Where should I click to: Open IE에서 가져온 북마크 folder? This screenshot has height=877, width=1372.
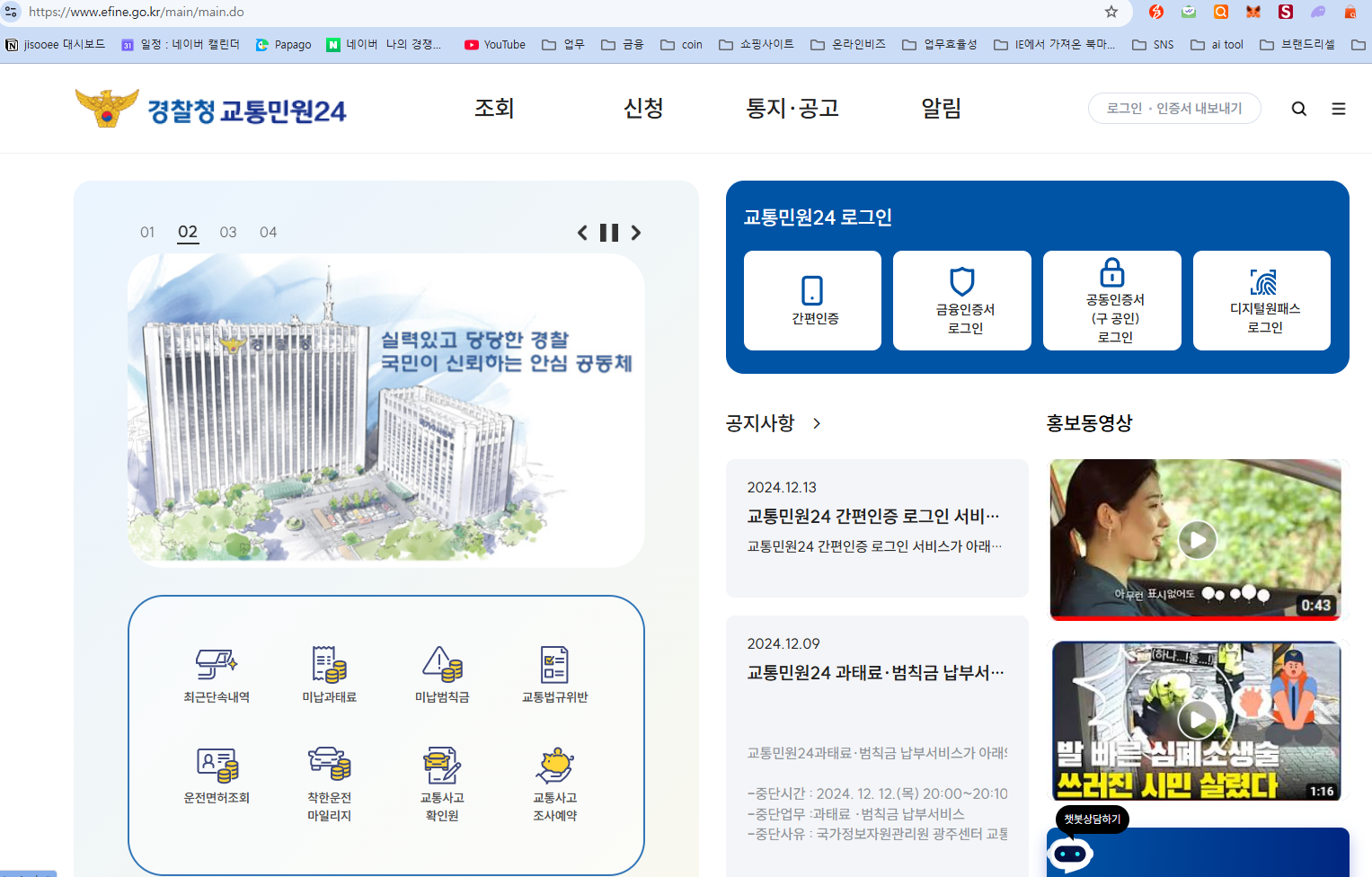tap(1055, 44)
